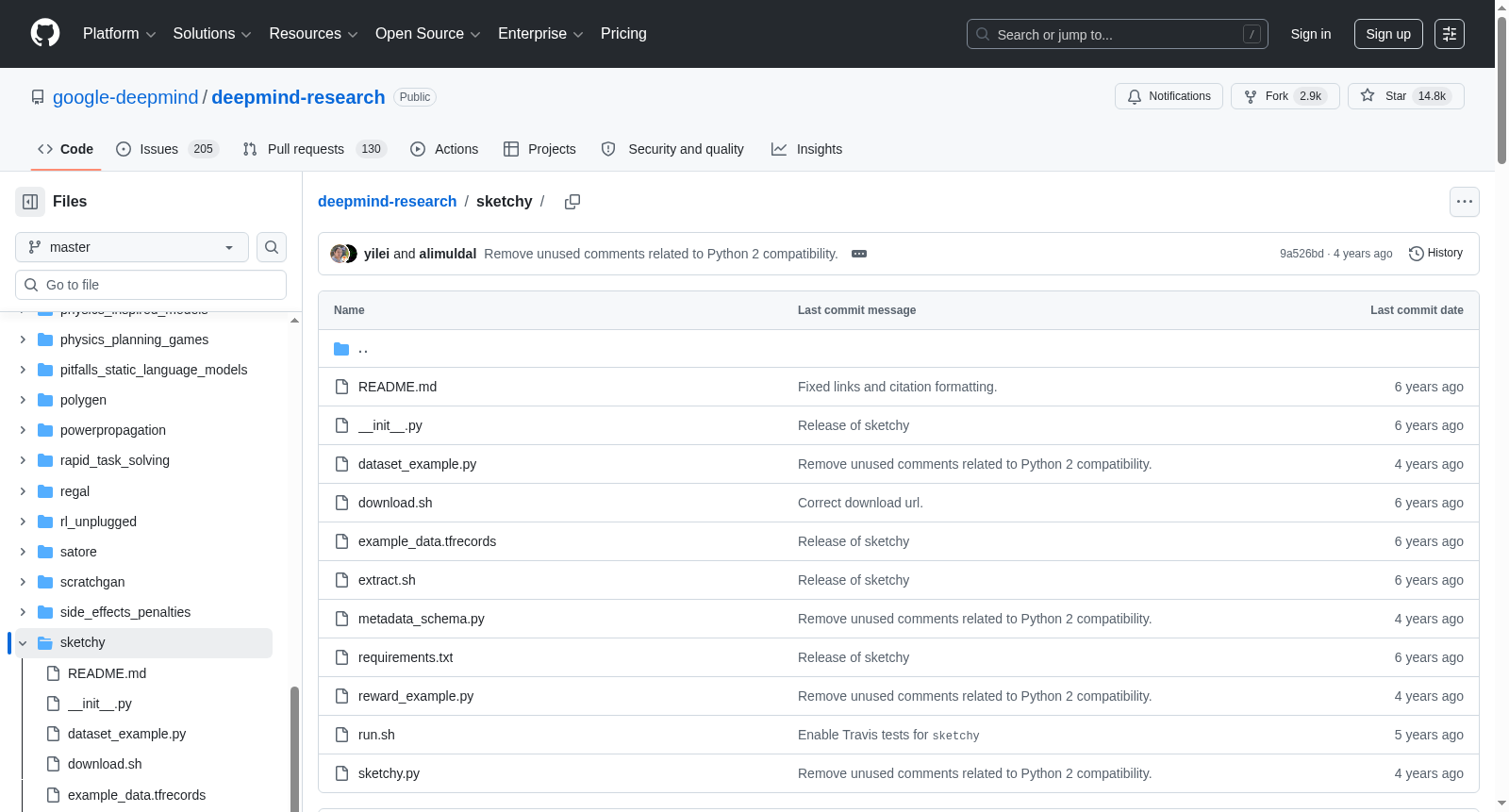The image size is (1509, 812).
Task: View the commit History
Action: tap(1436, 254)
